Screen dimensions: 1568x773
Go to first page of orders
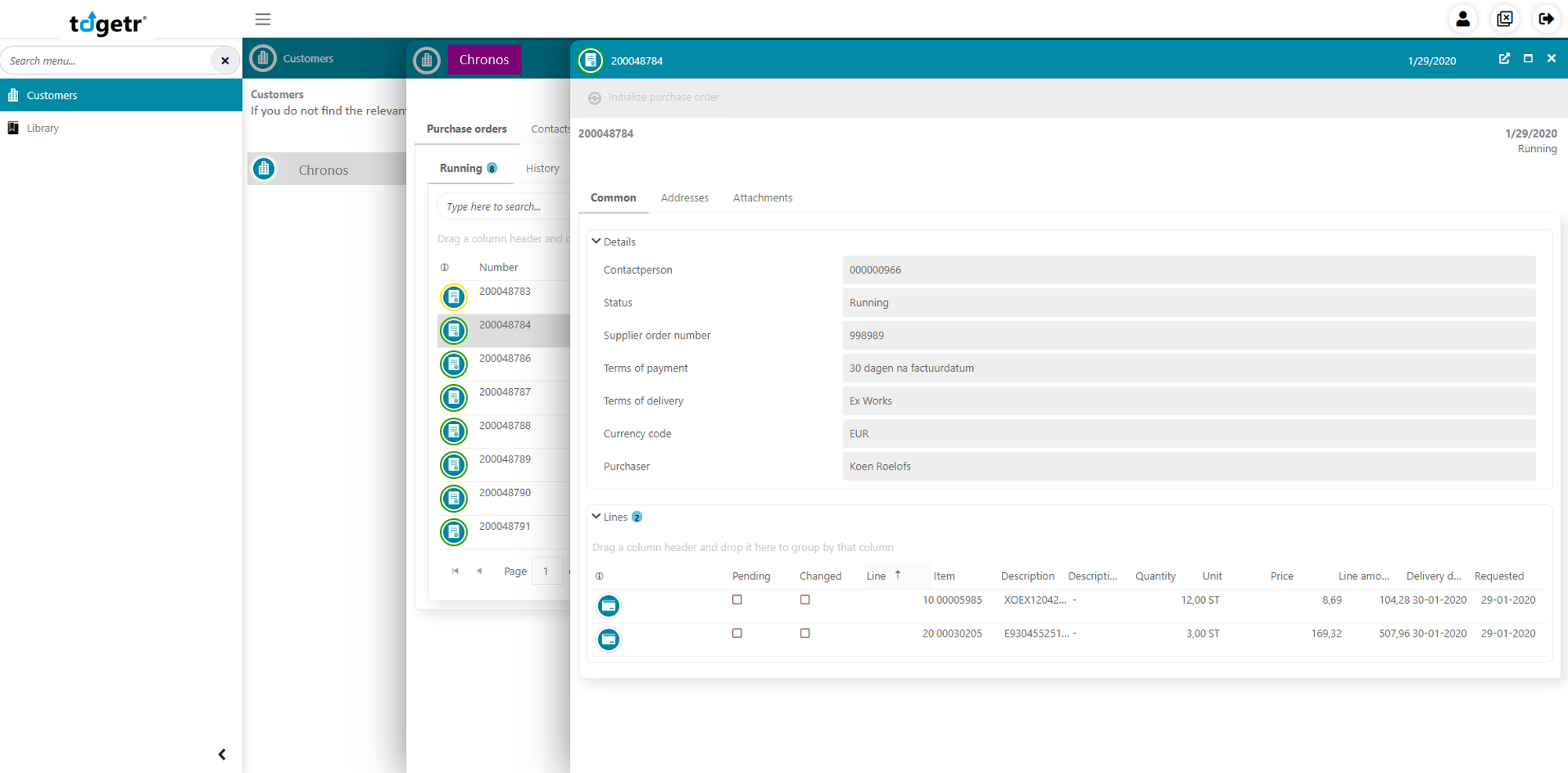456,571
